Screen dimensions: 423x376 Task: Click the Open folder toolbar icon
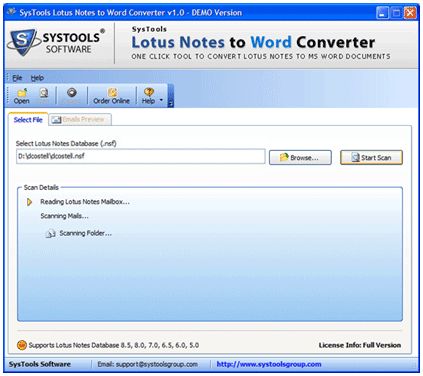coord(22,92)
